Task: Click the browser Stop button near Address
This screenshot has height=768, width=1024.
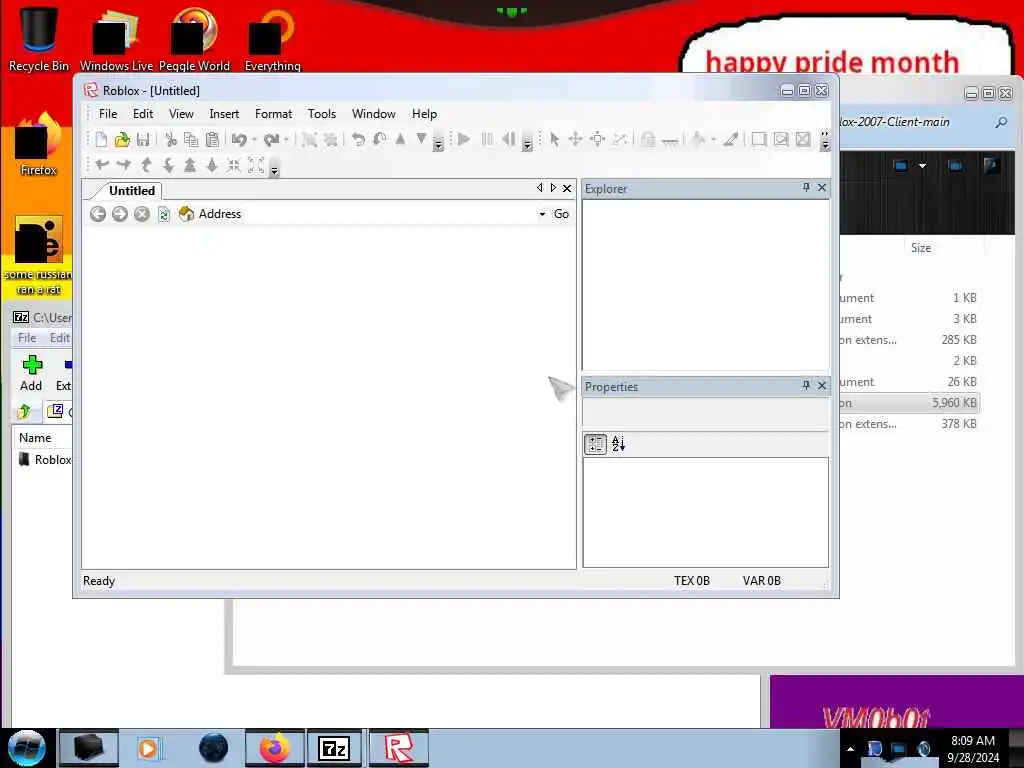Action: pyautogui.click(x=142, y=214)
